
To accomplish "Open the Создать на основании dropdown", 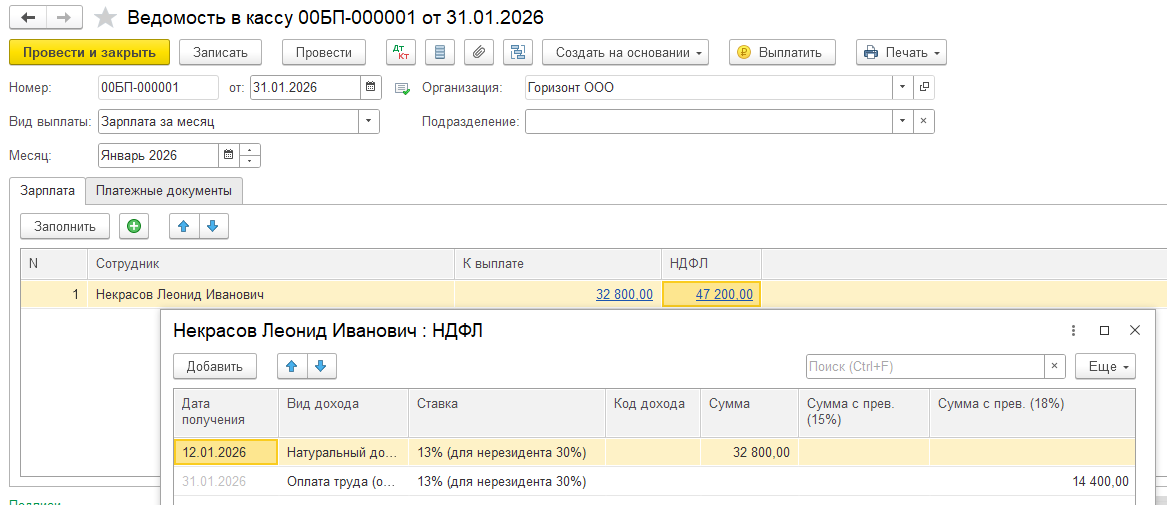I will [x=625, y=52].
